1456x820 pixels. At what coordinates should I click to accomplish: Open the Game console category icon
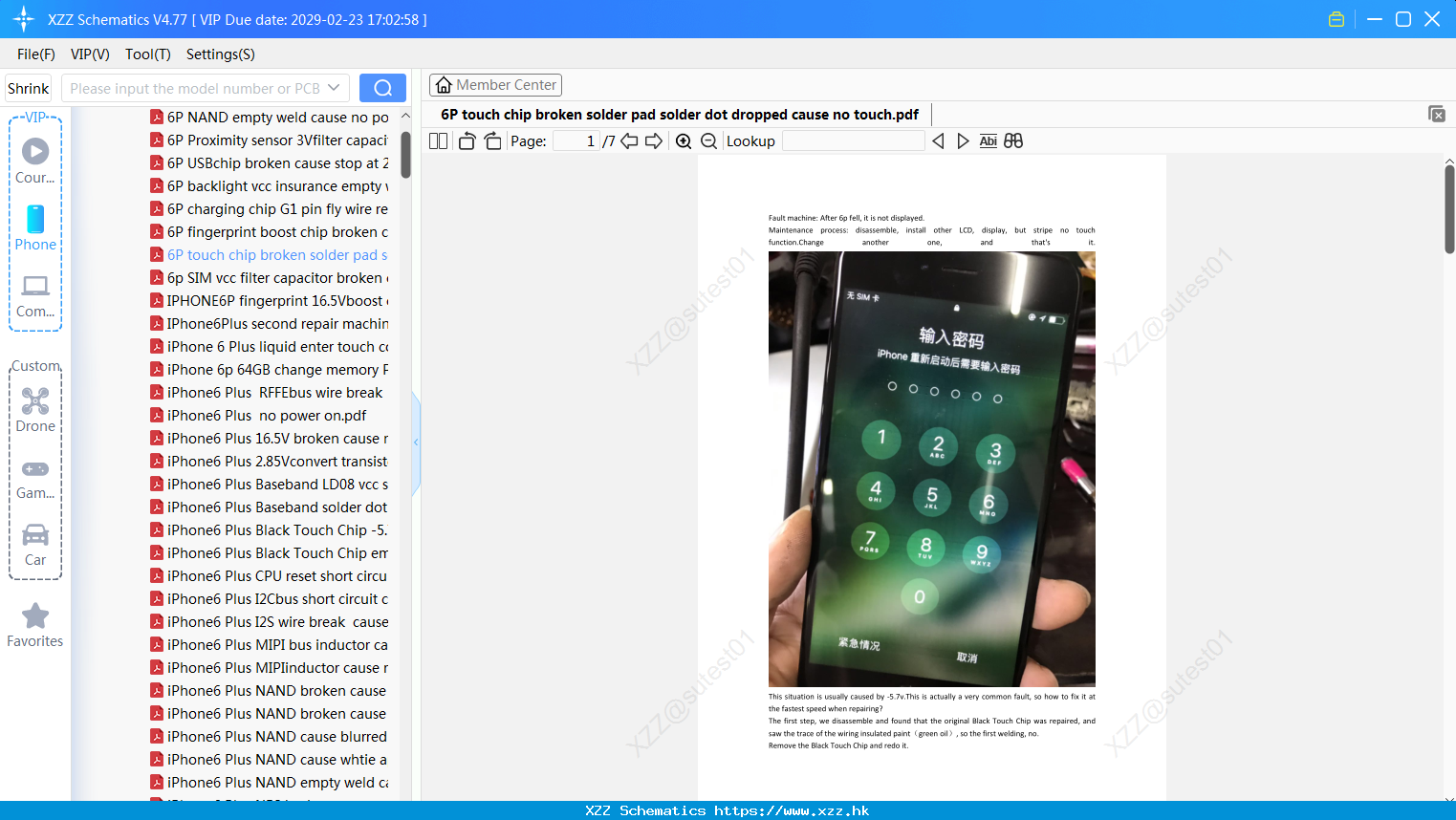35,479
